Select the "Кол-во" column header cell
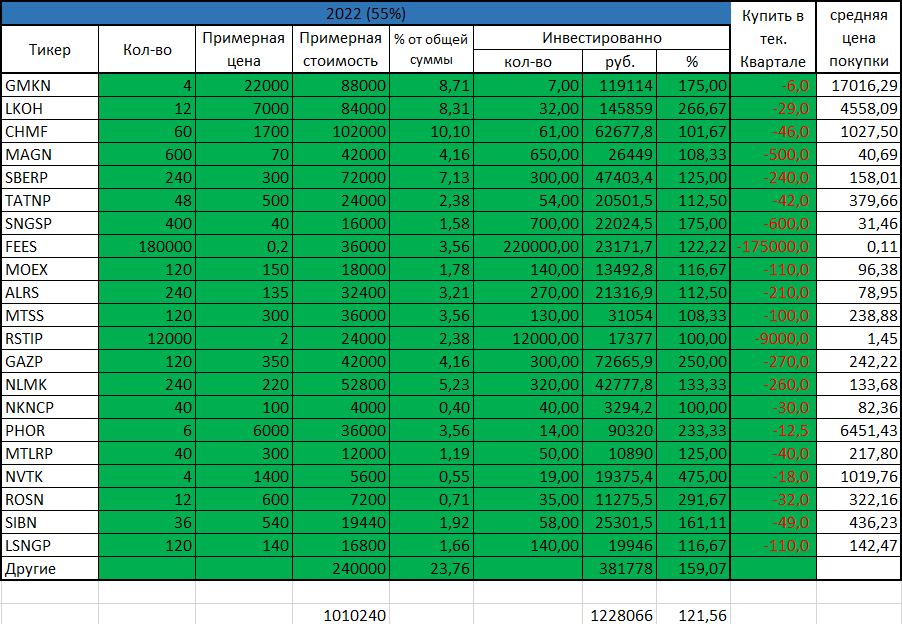This screenshot has height=624, width=902. tap(147, 49)
